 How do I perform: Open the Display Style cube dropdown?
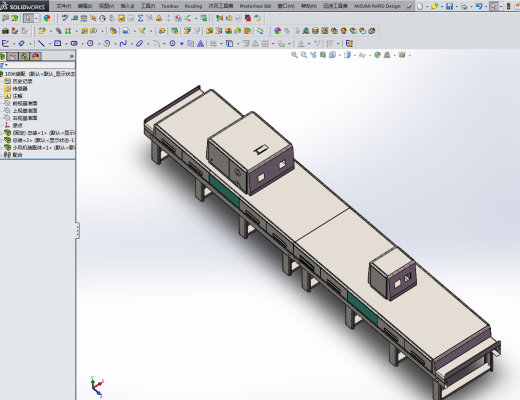[354, 55]
